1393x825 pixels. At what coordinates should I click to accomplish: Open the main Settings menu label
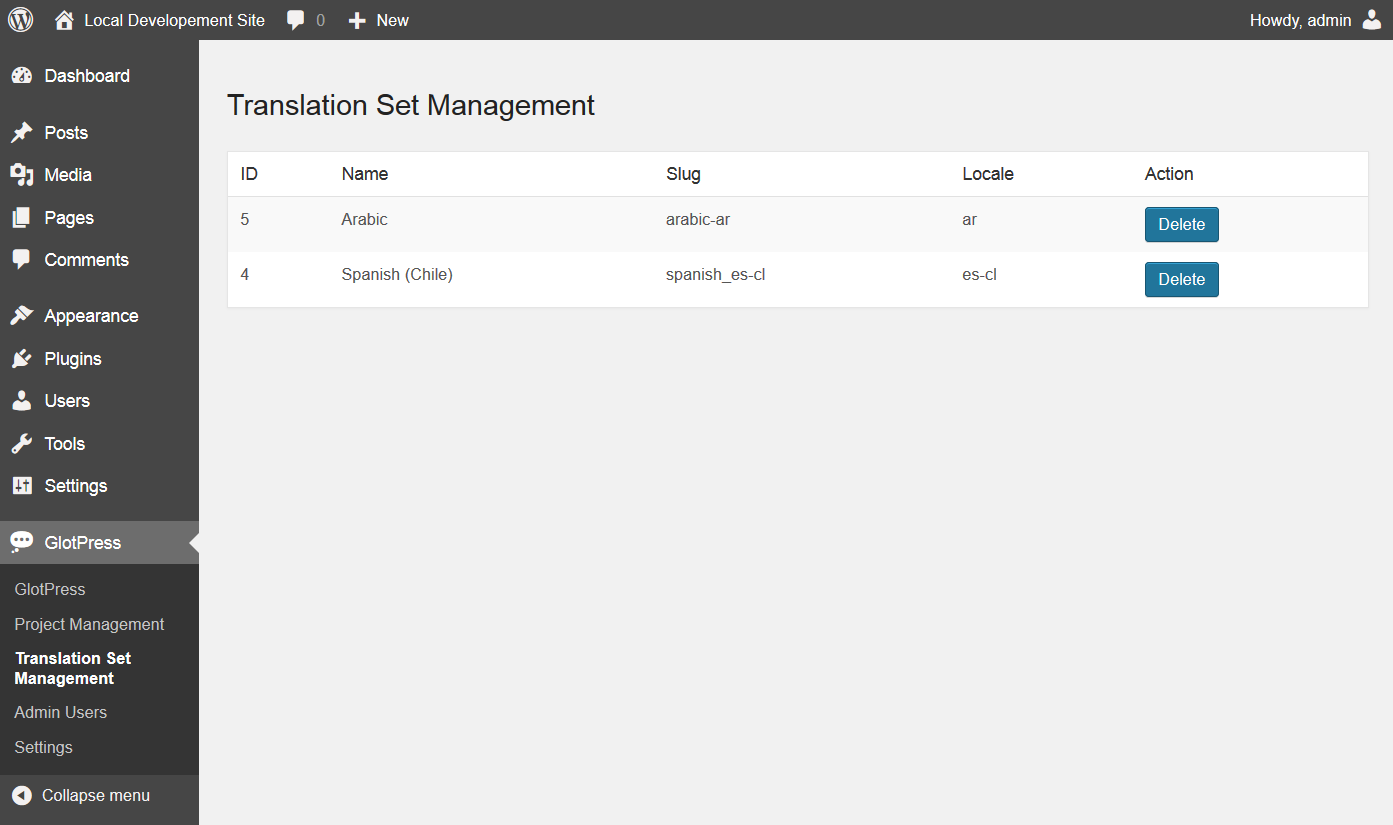tap(76, 486)
